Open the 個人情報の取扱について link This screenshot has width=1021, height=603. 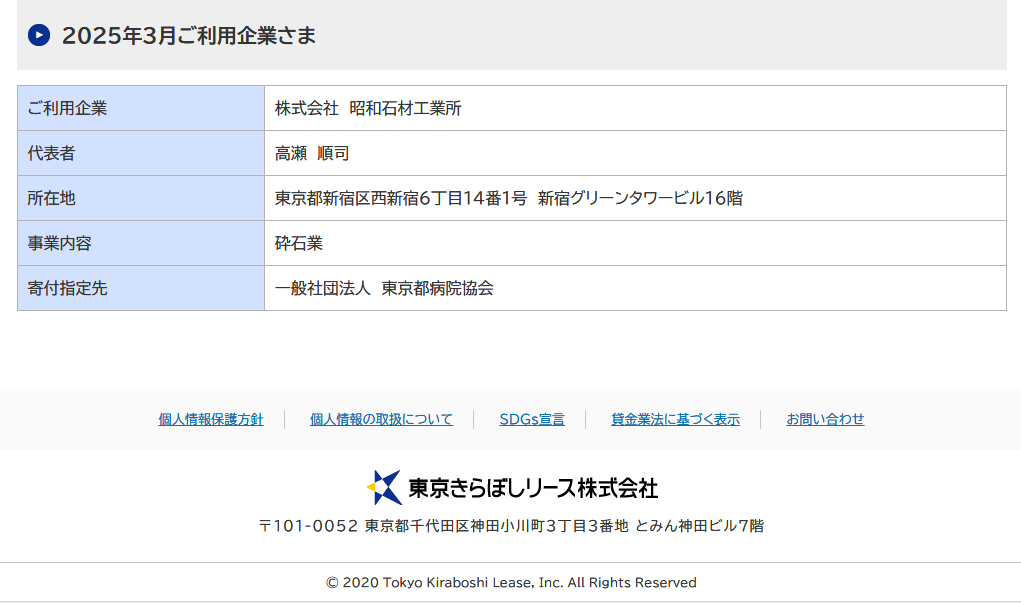[x=381, y=419]
